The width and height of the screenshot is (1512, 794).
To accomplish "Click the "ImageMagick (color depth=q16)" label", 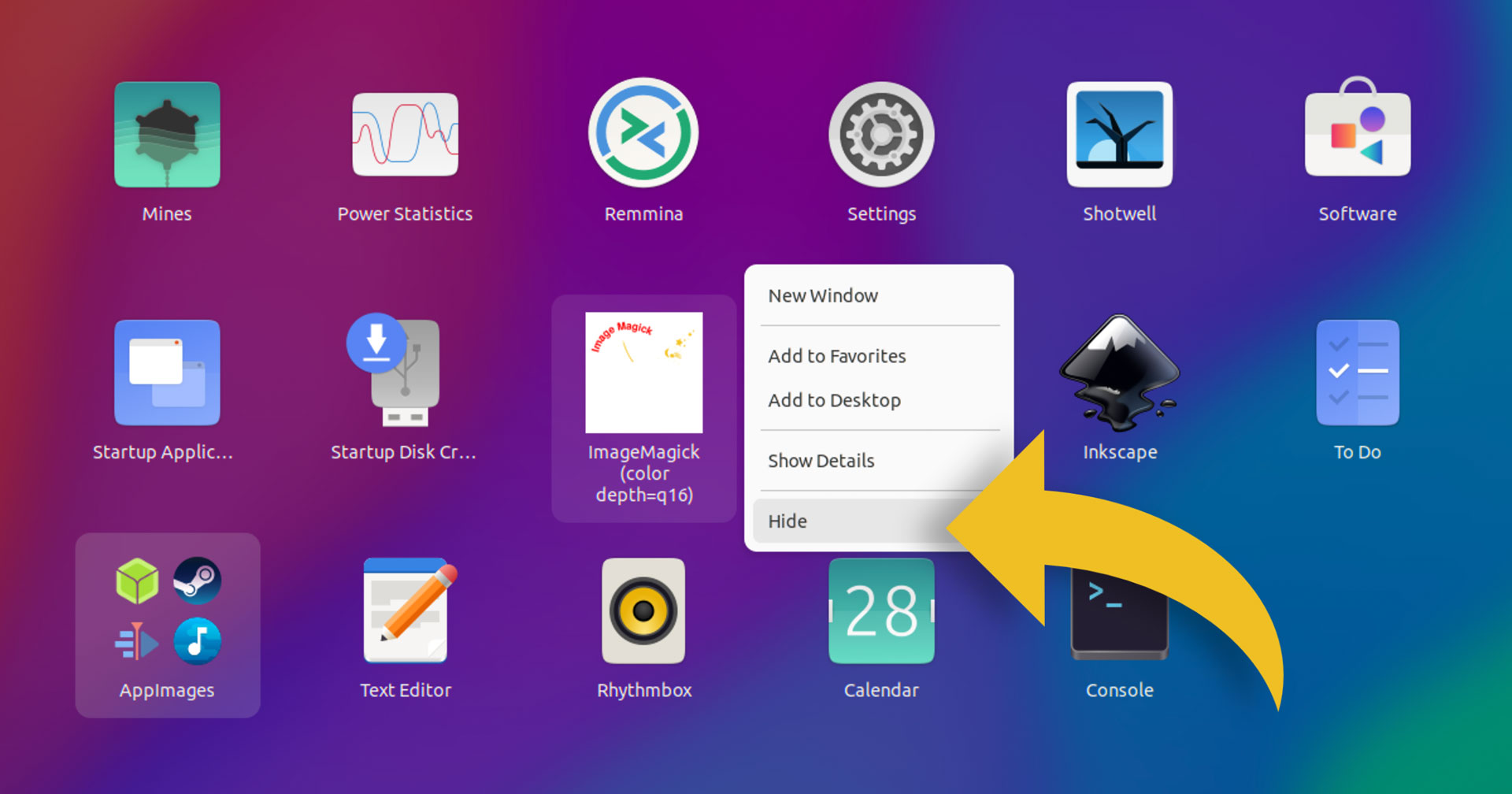I will coord(643,473).
